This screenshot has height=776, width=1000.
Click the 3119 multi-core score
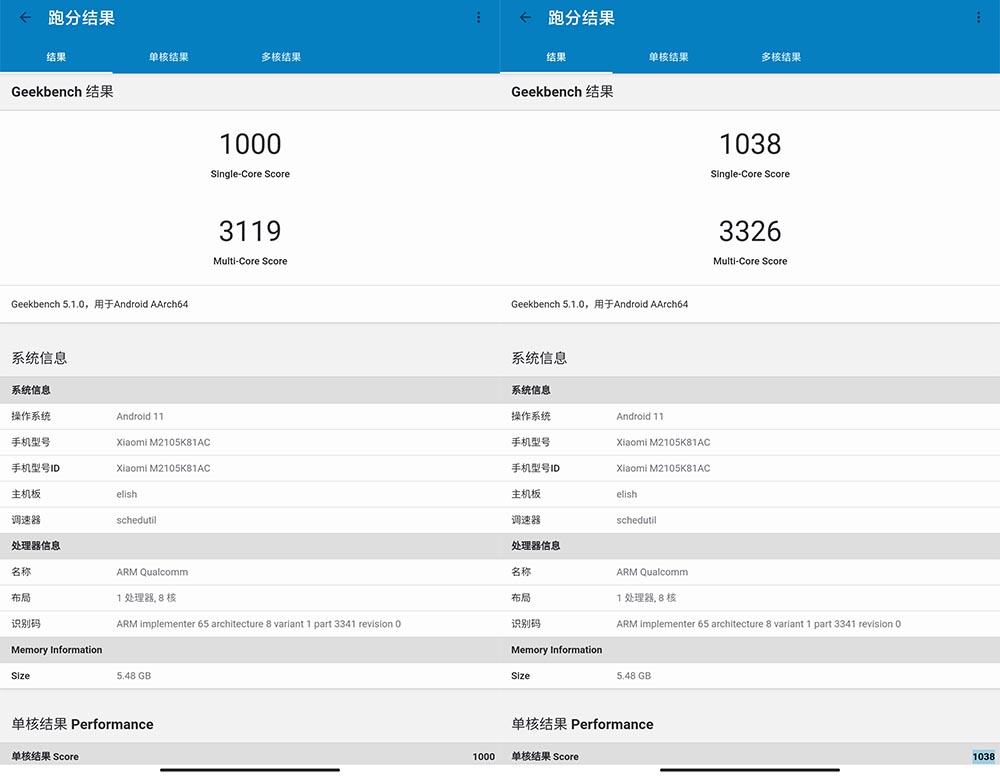[250, 231]
